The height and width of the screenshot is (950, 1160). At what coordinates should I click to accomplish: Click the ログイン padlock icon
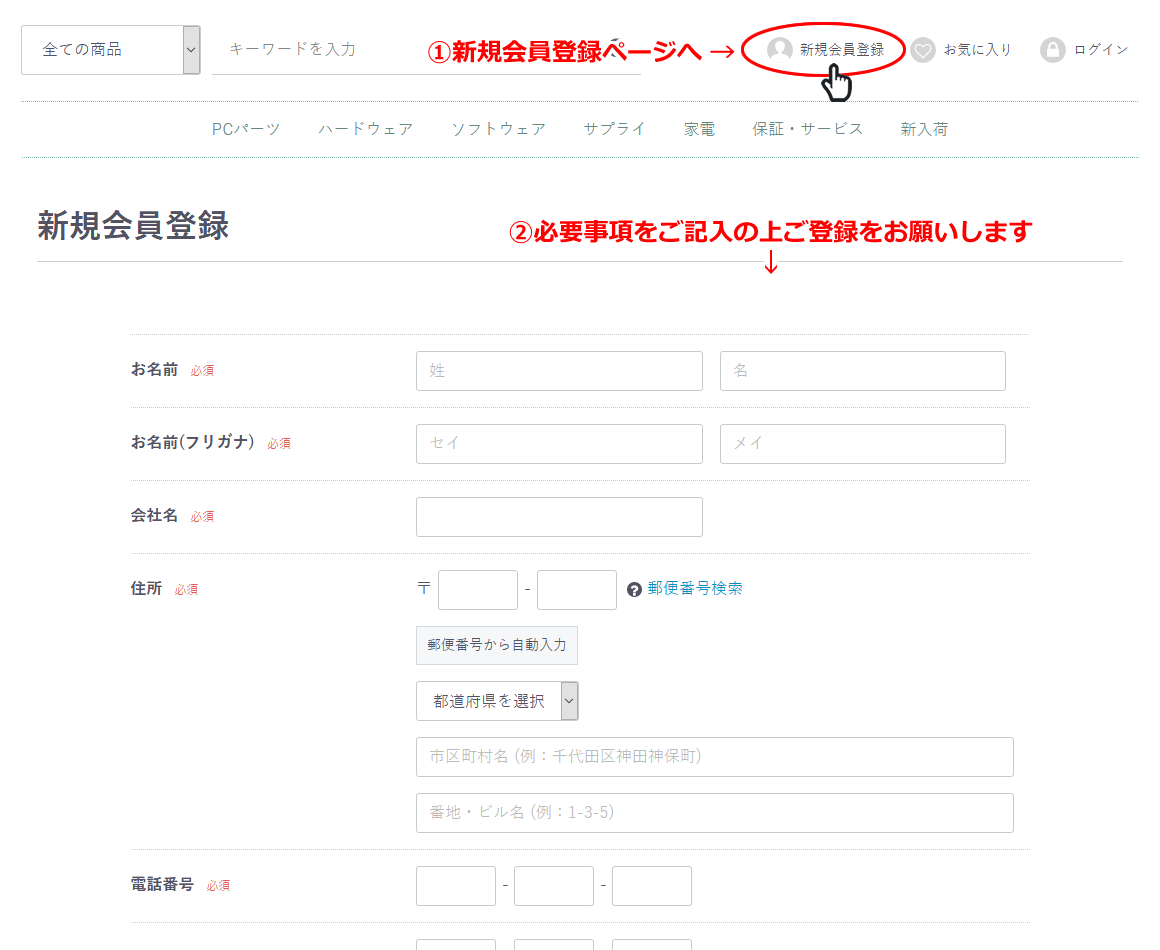1053,49
